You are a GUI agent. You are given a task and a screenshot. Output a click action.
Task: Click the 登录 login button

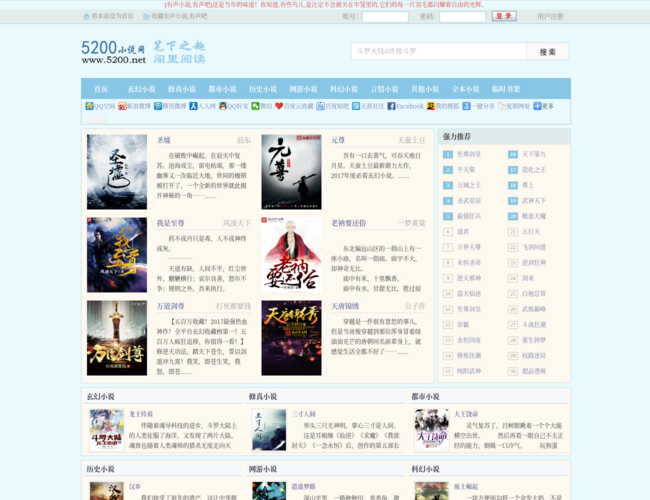(504, 16)
